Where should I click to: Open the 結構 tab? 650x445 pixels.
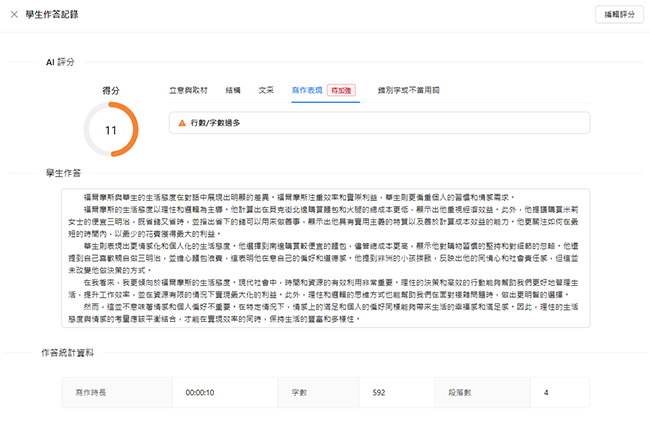click(233, 90)
